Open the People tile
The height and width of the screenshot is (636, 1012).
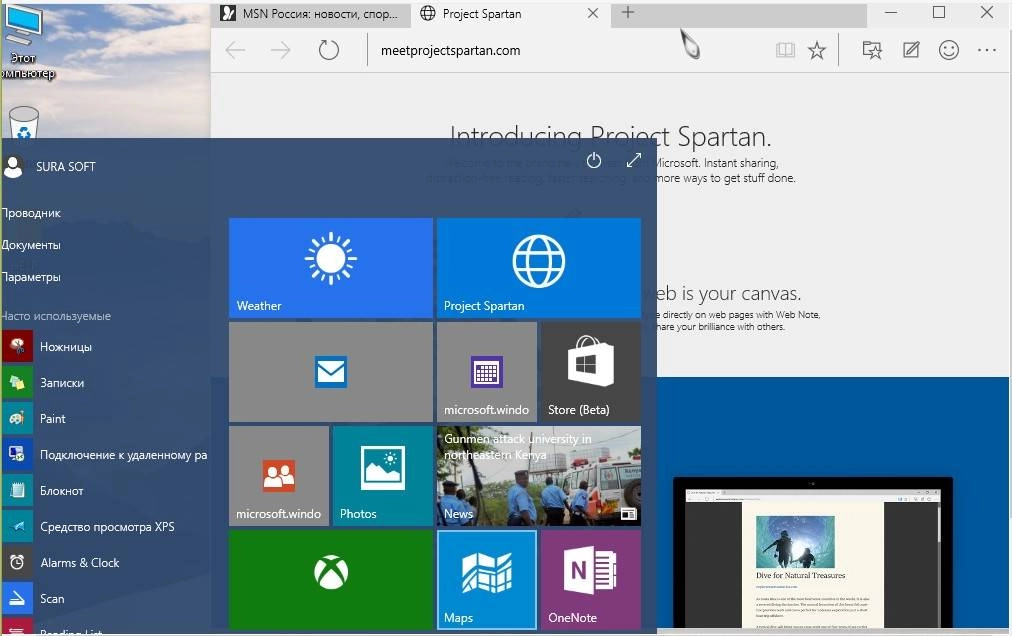(x=279, y=476)
